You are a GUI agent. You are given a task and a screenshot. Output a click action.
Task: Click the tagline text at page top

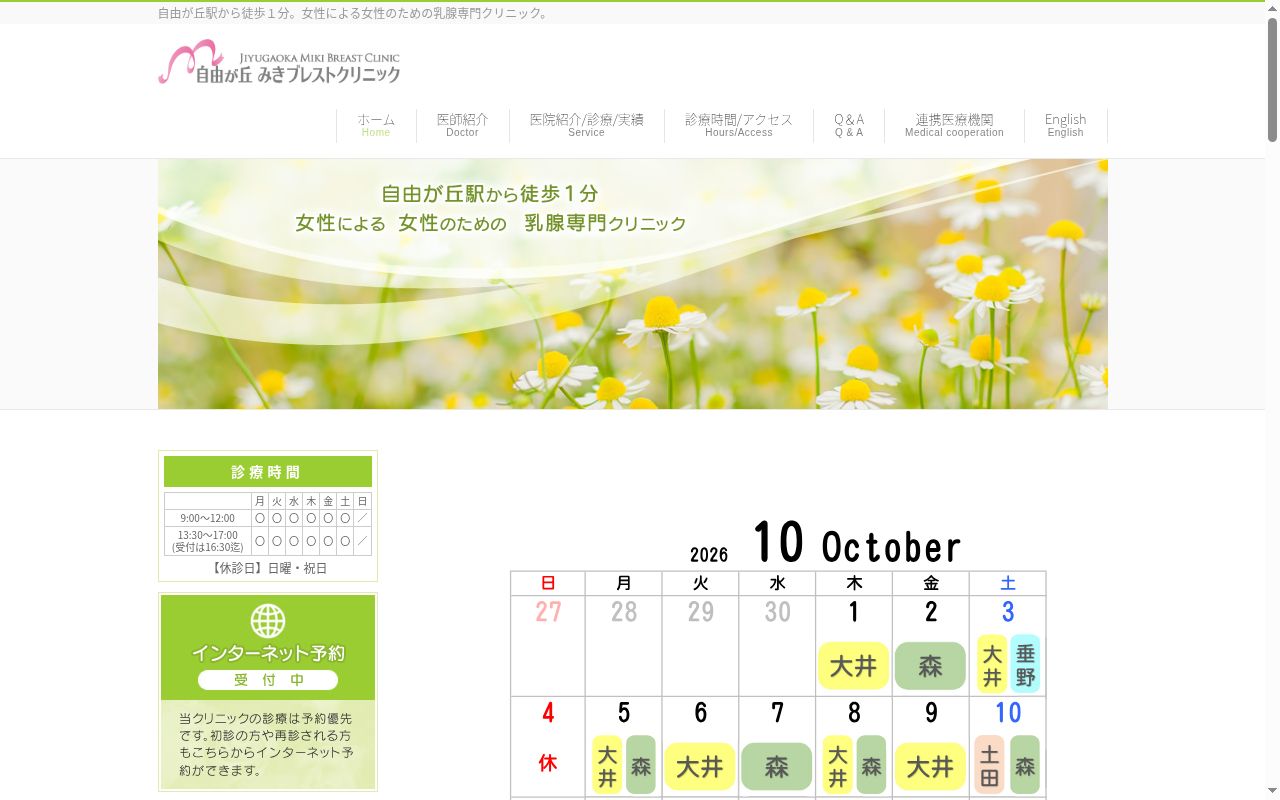click(353, 13)
